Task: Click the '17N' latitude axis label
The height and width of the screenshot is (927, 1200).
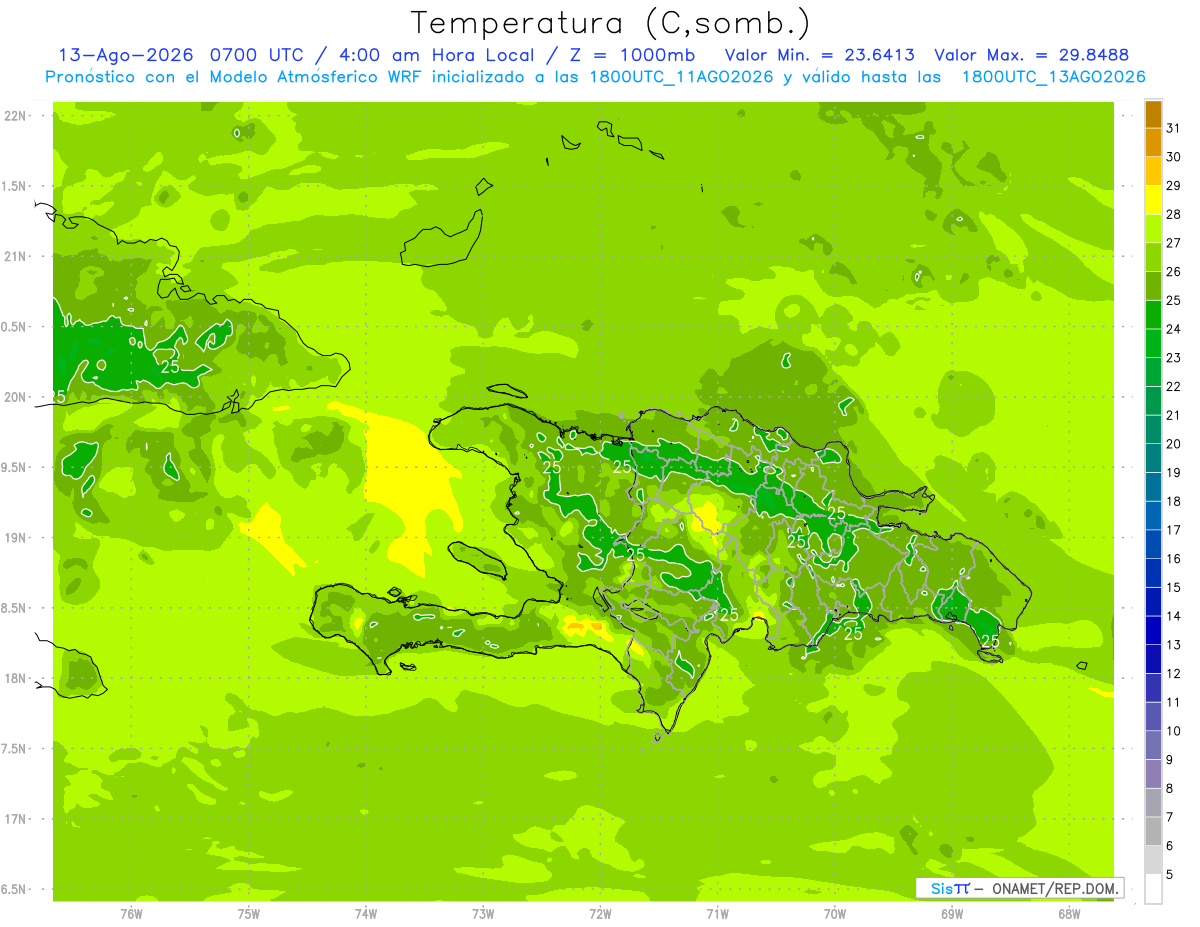Action: coord(14,818)
